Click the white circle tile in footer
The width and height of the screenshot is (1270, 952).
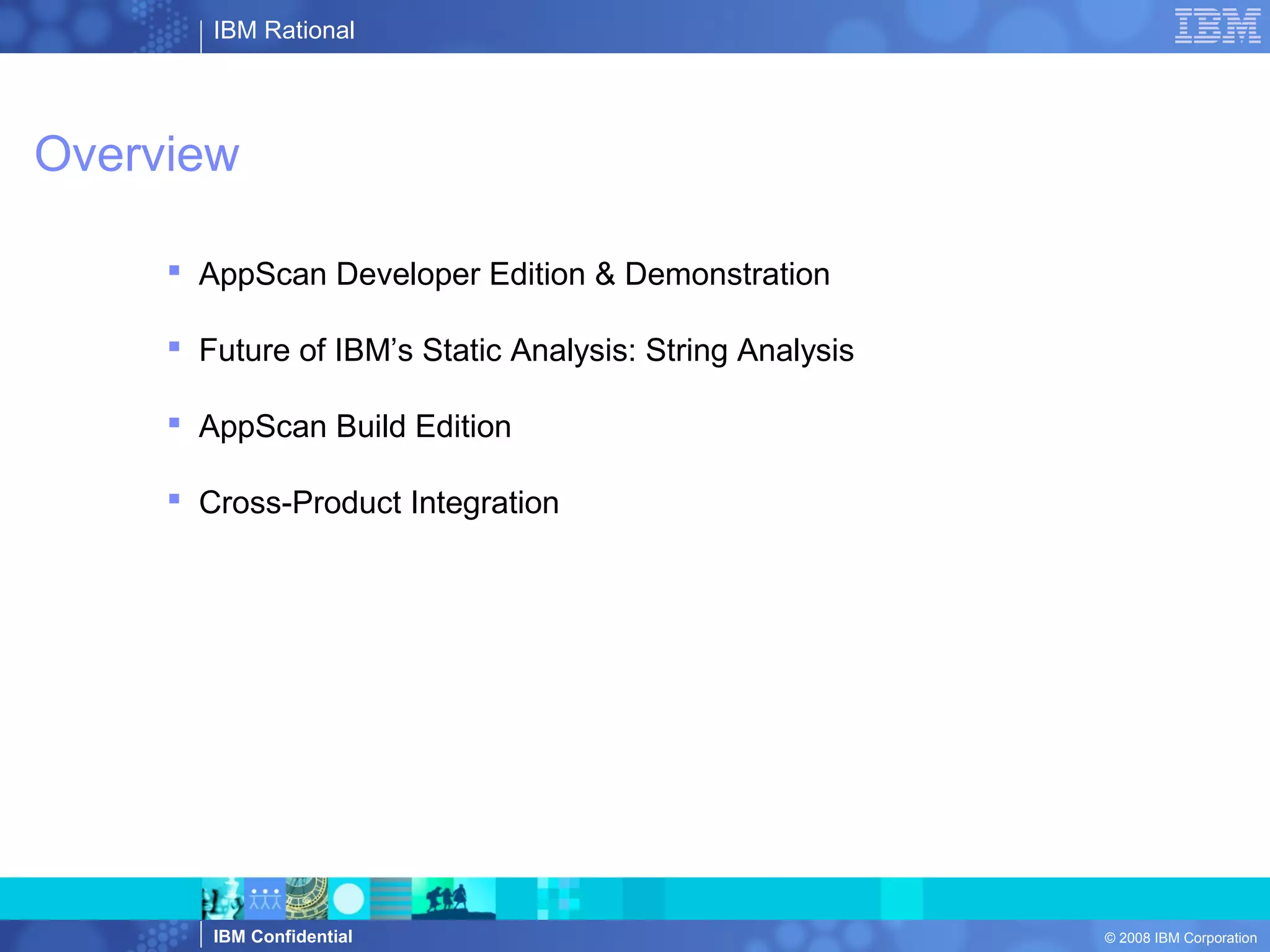click(349, 898)
